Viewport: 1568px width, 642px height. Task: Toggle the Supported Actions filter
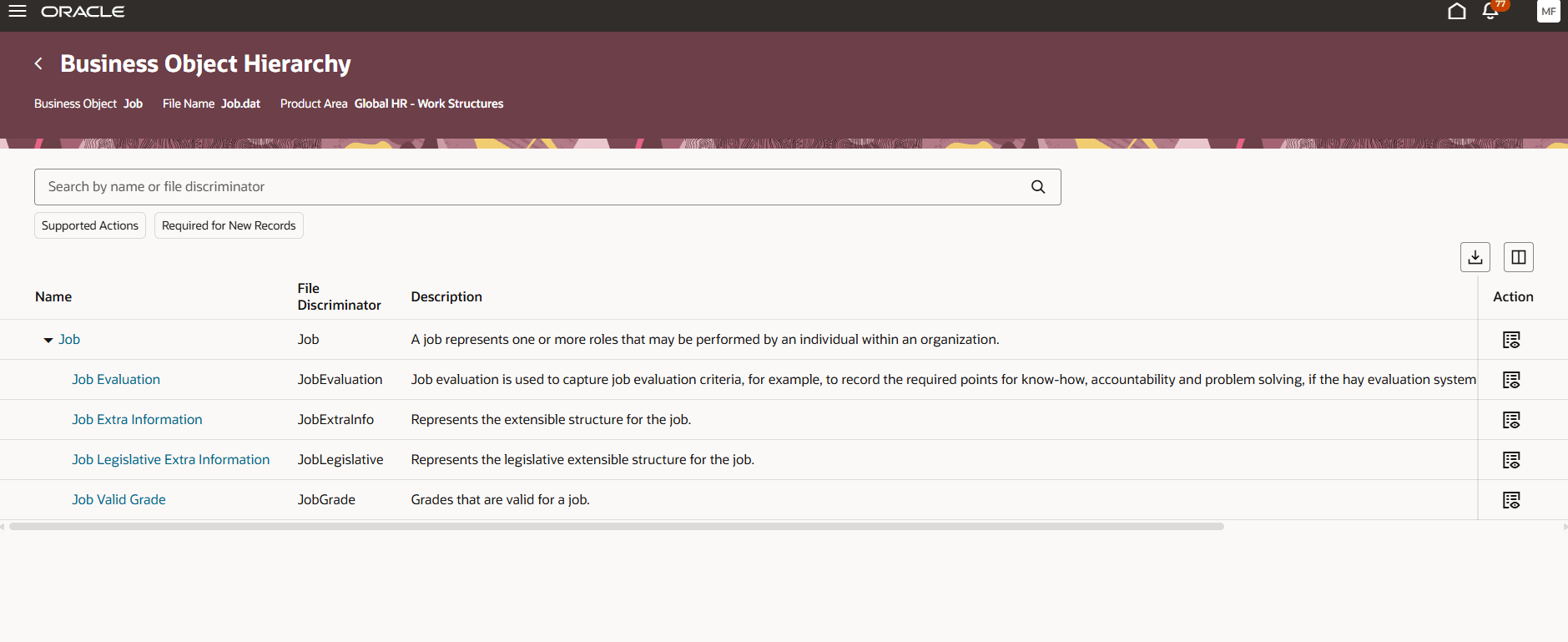tap(89, 225)
